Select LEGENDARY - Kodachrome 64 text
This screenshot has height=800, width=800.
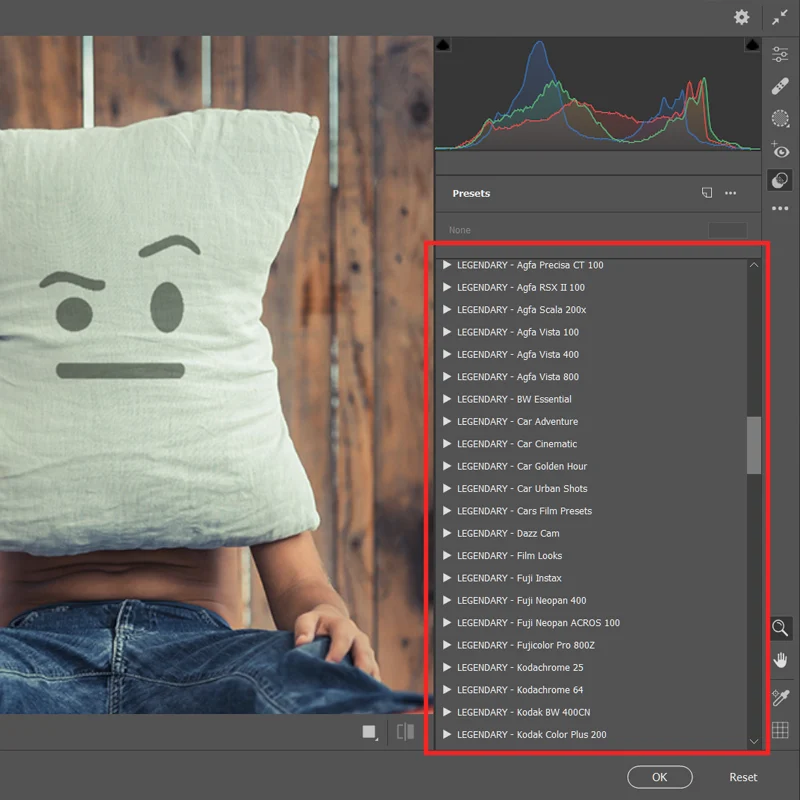(520, 690)
